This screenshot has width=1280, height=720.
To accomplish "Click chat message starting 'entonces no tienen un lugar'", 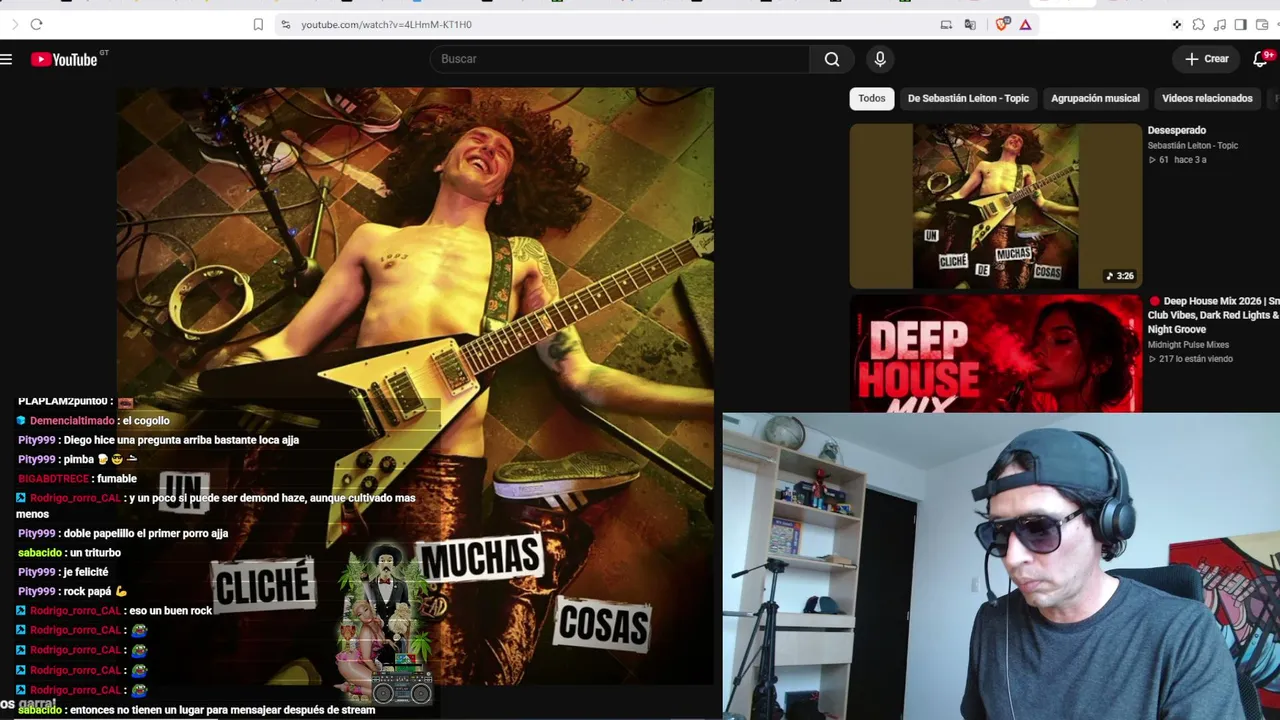I will point(223,710).
